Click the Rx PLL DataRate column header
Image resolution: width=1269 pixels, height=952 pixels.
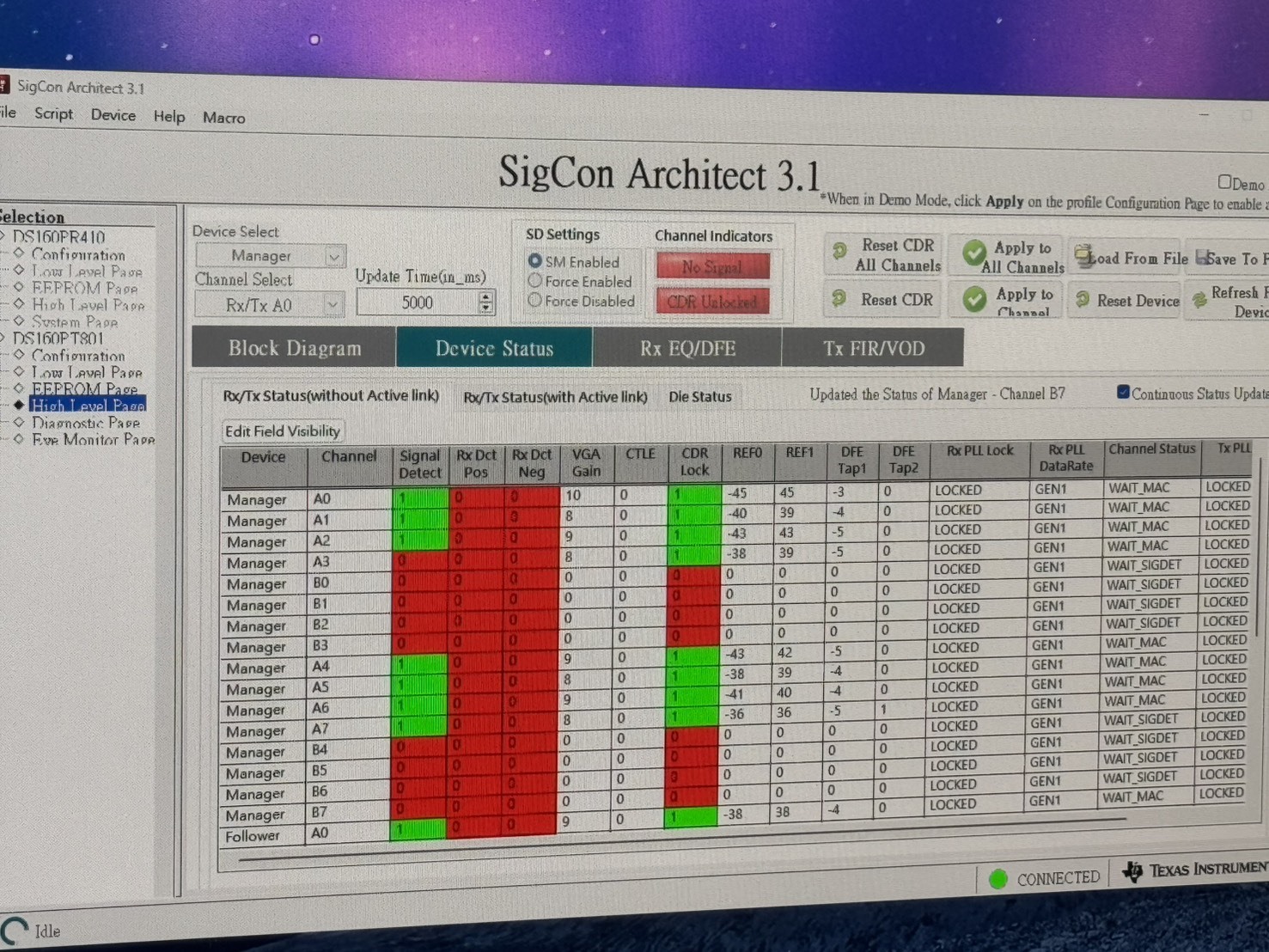[x=1065, y=458]
